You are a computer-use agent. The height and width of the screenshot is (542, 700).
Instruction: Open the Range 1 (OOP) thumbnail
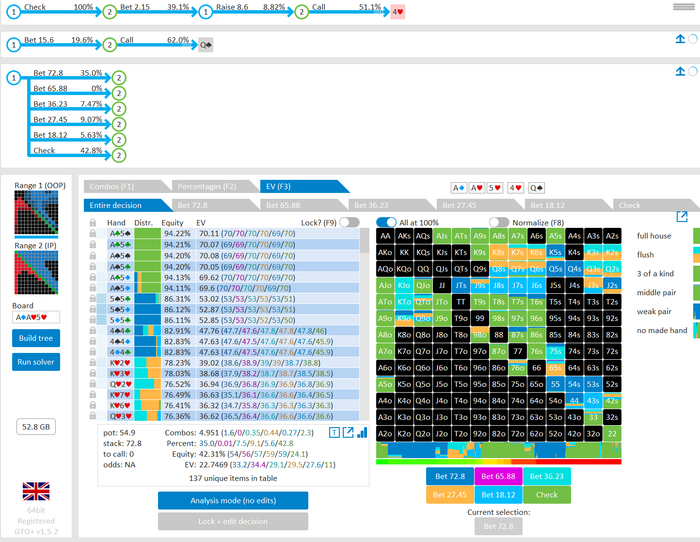point(36,213)
